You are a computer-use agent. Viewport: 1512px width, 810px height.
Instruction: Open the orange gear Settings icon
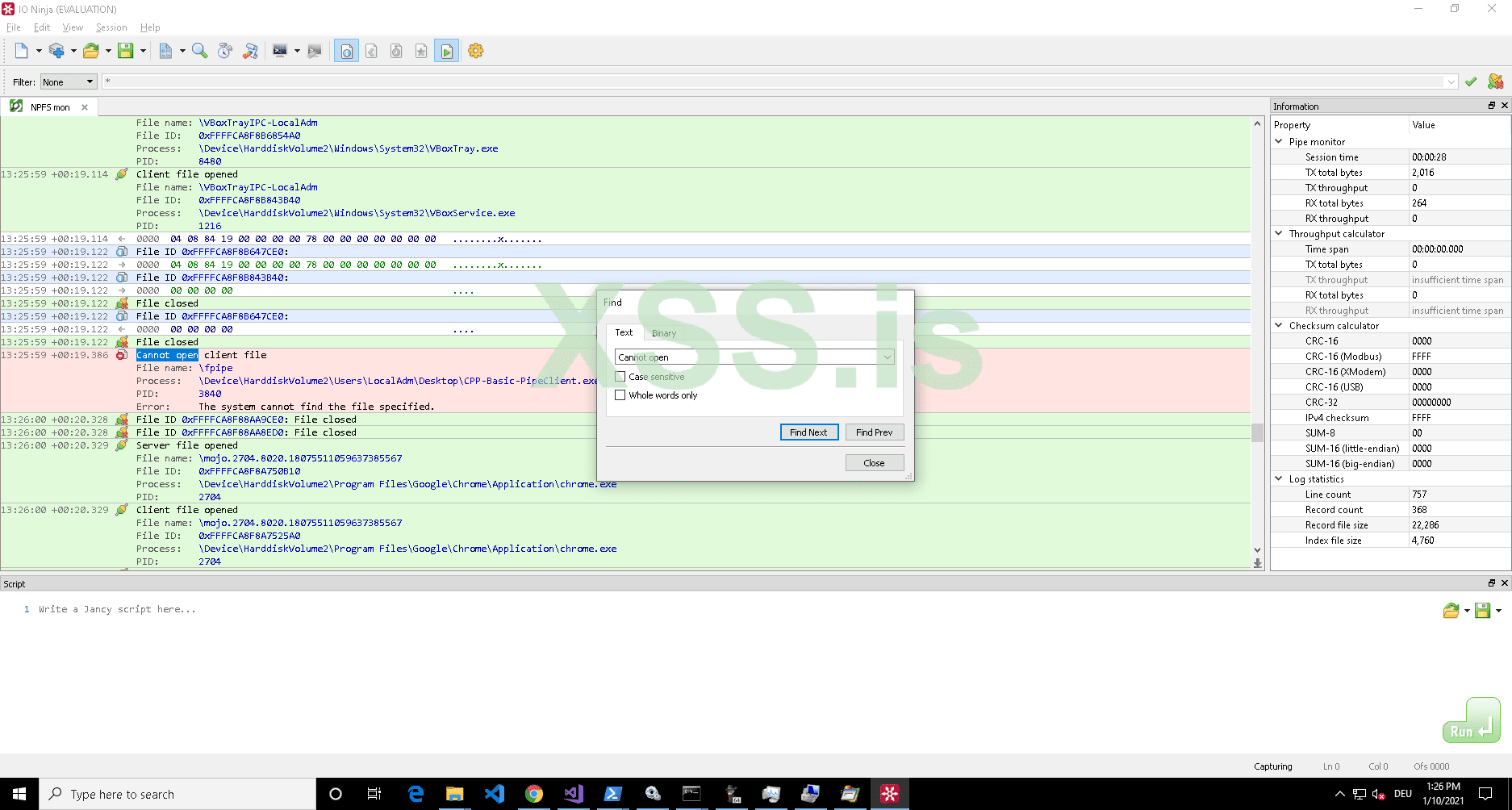[476, 51]
